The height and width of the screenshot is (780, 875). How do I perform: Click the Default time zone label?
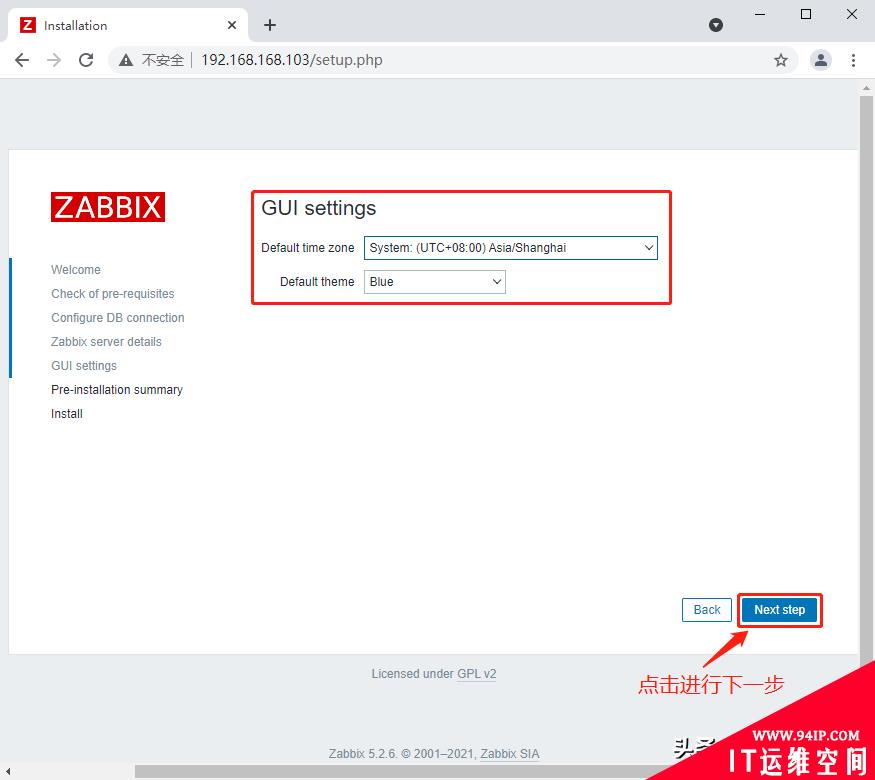point(307,248)
